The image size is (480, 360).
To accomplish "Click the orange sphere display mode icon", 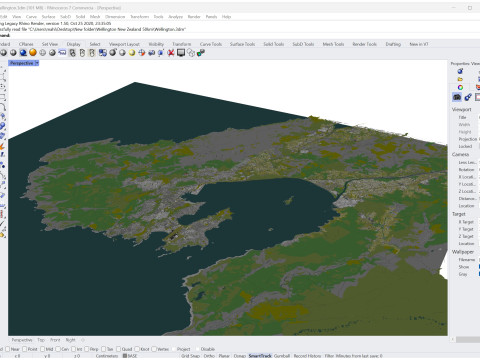I will (x=33, y=53).
